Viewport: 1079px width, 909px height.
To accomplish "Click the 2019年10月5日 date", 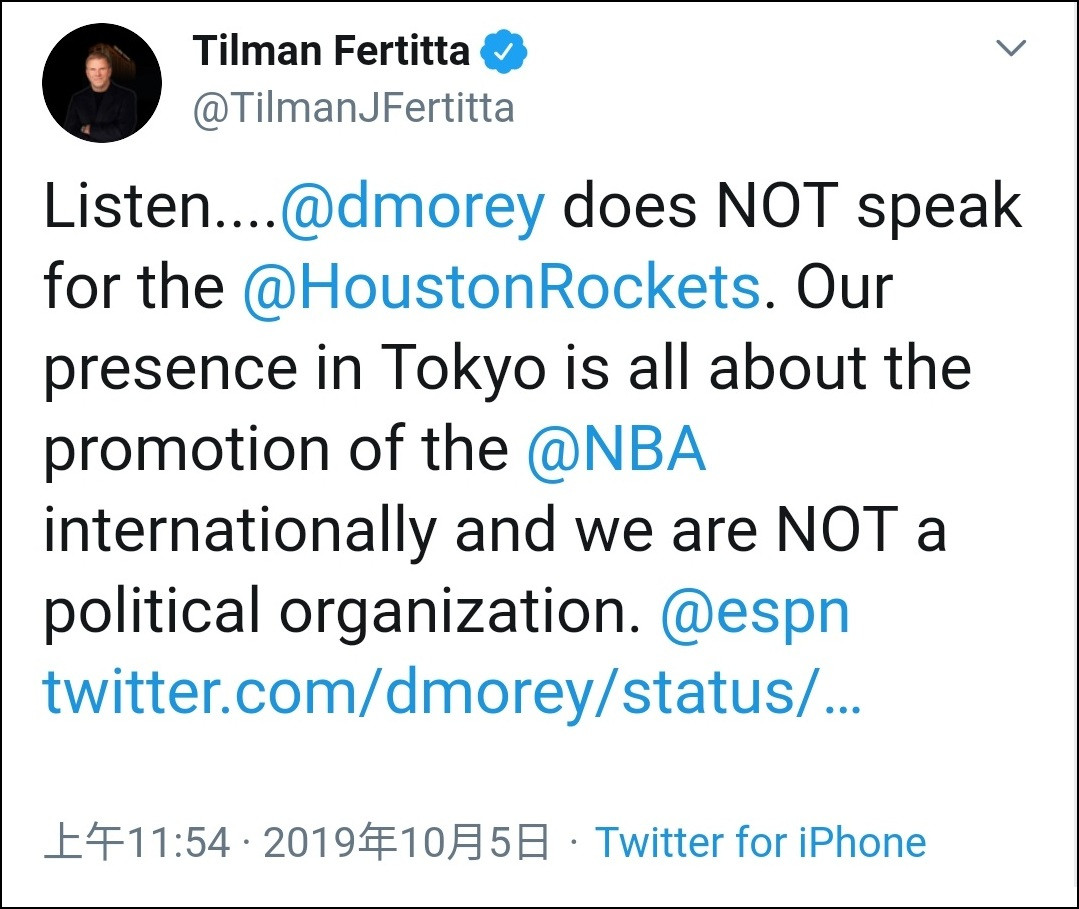I will [406, 843].
